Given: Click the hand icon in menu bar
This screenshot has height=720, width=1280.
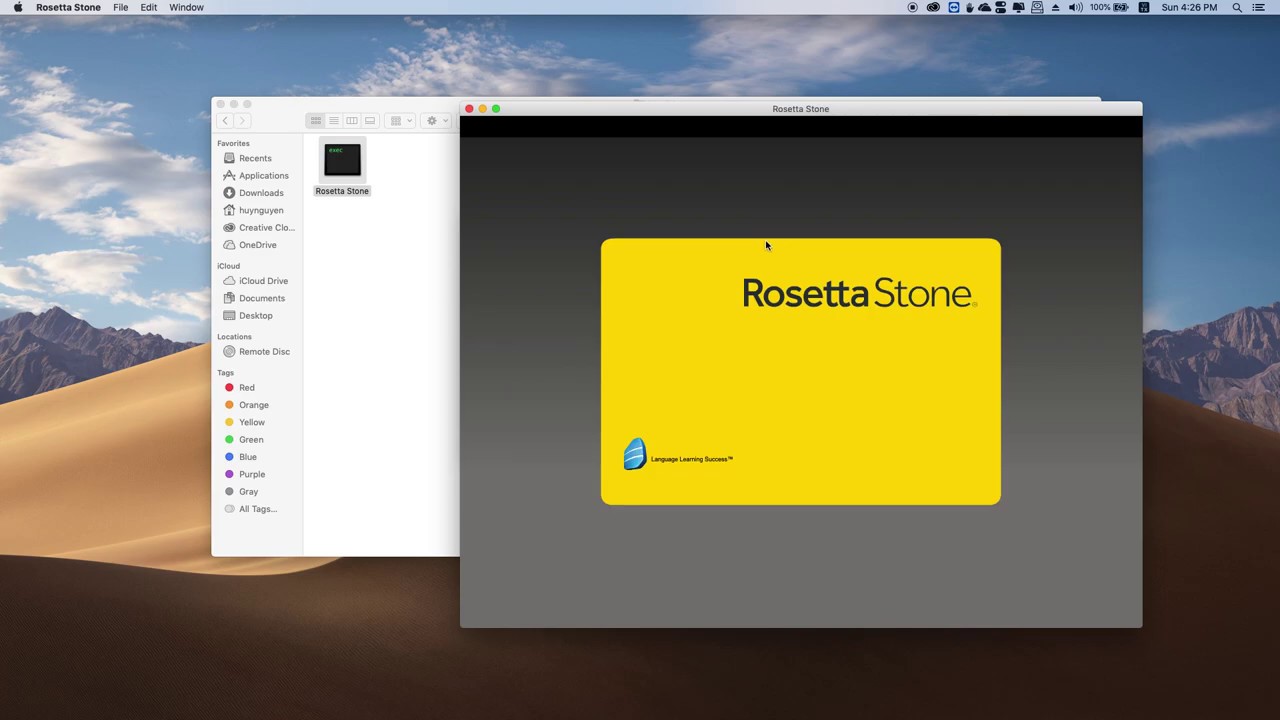Looking at the screenshot, I should [x=969, y=7].
